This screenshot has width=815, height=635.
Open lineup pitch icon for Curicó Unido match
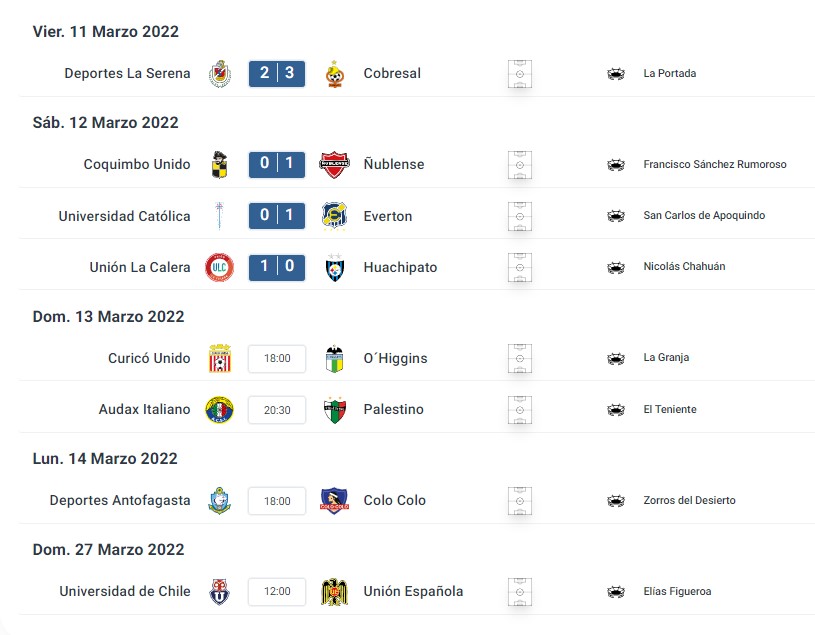520,359
